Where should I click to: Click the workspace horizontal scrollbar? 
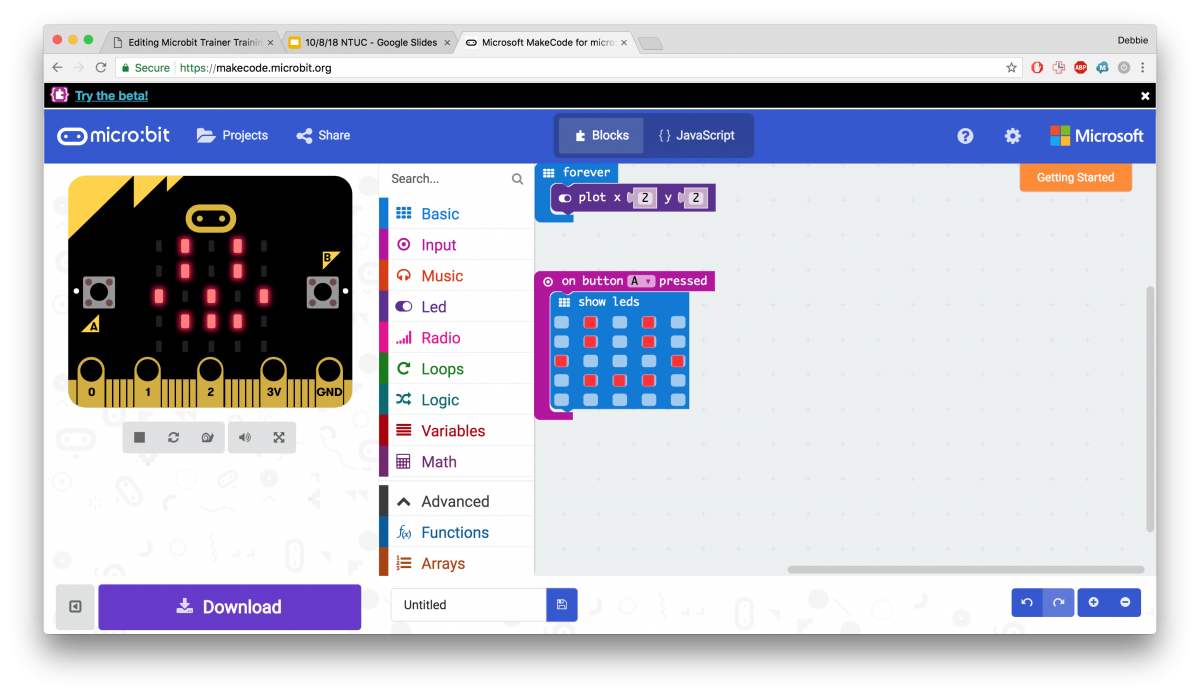pos(964,570)
